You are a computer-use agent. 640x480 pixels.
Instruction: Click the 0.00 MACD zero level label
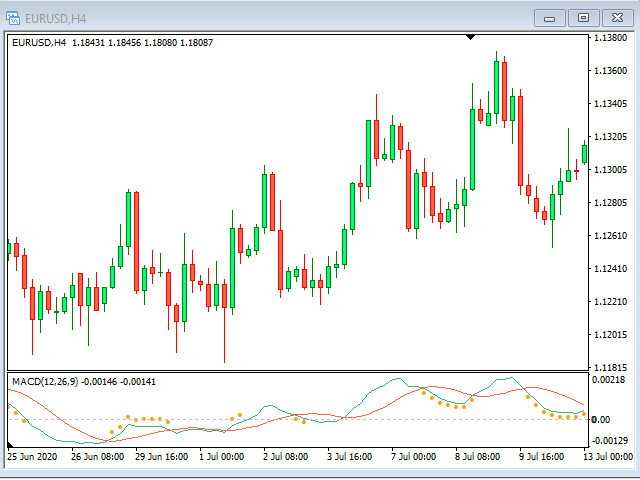600,420
